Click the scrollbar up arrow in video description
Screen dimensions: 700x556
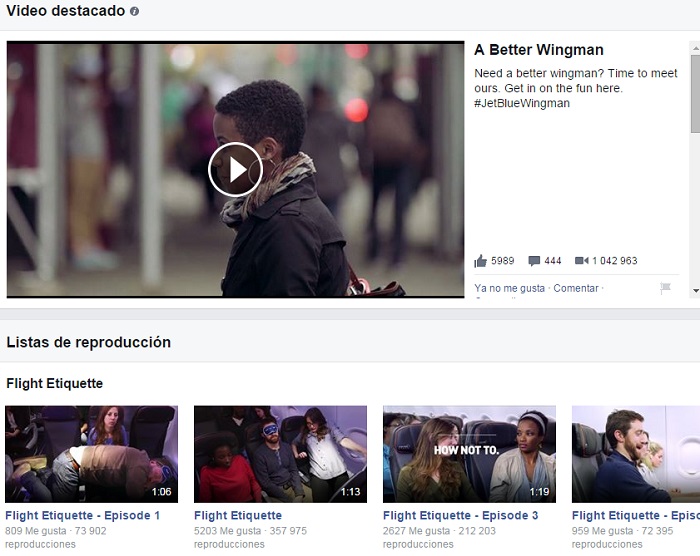(694, 47)
